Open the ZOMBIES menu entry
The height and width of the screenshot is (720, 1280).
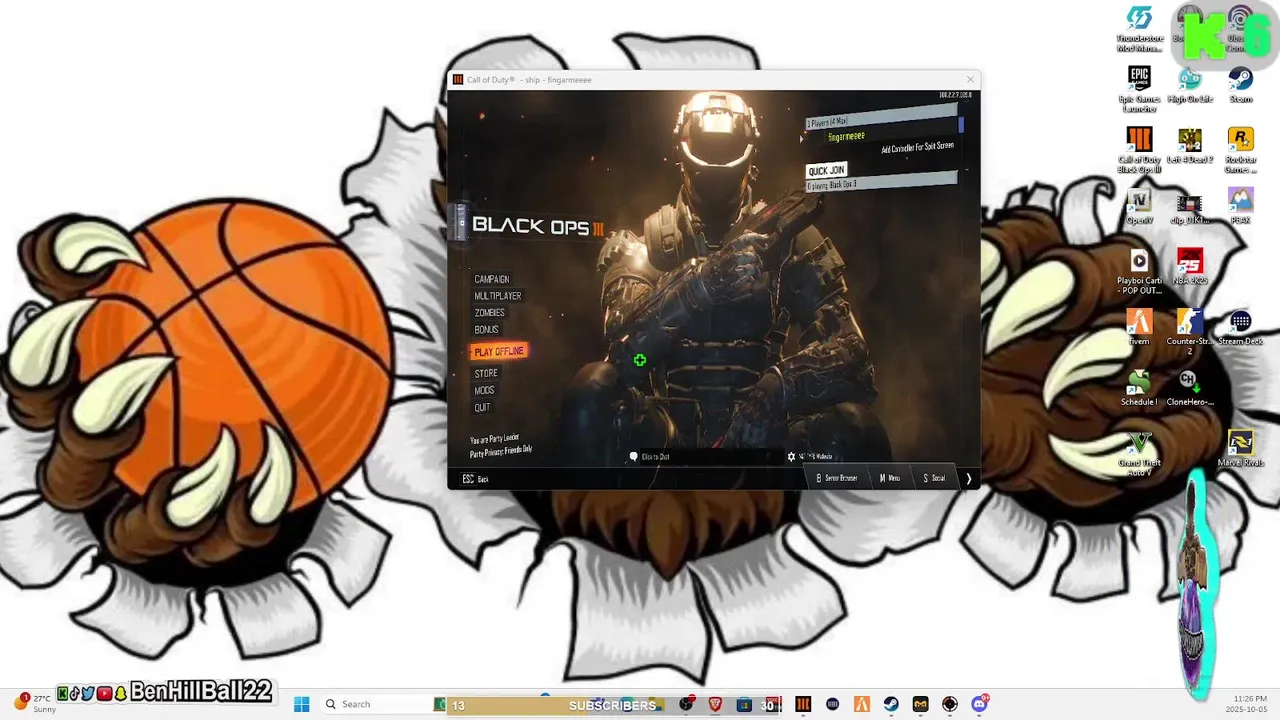click(489, 313)
